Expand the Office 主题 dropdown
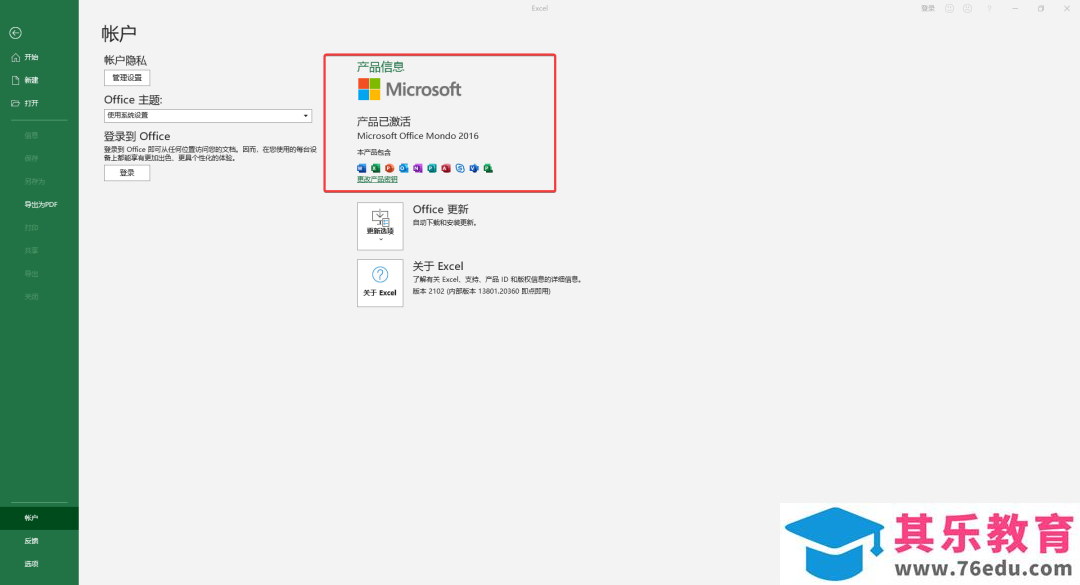The image size is (1080, 585). 207,116
